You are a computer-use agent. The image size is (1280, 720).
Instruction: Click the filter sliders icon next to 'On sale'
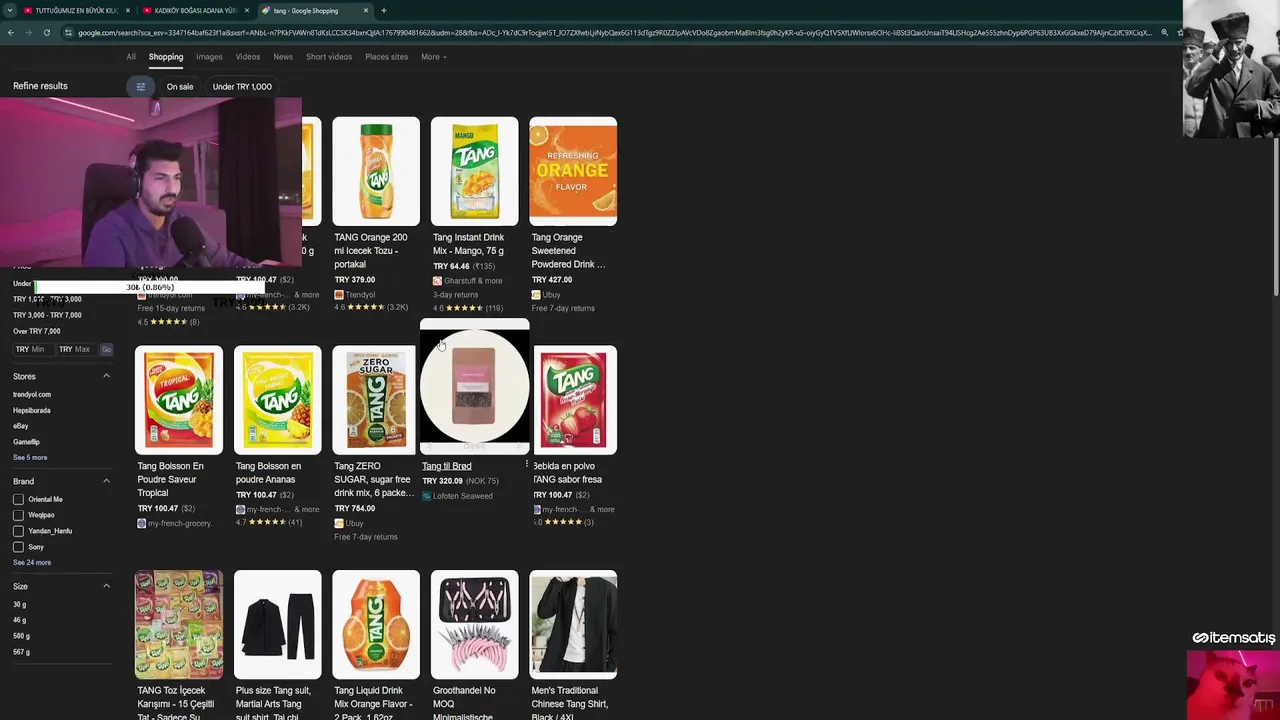click(x=141, y=87)
